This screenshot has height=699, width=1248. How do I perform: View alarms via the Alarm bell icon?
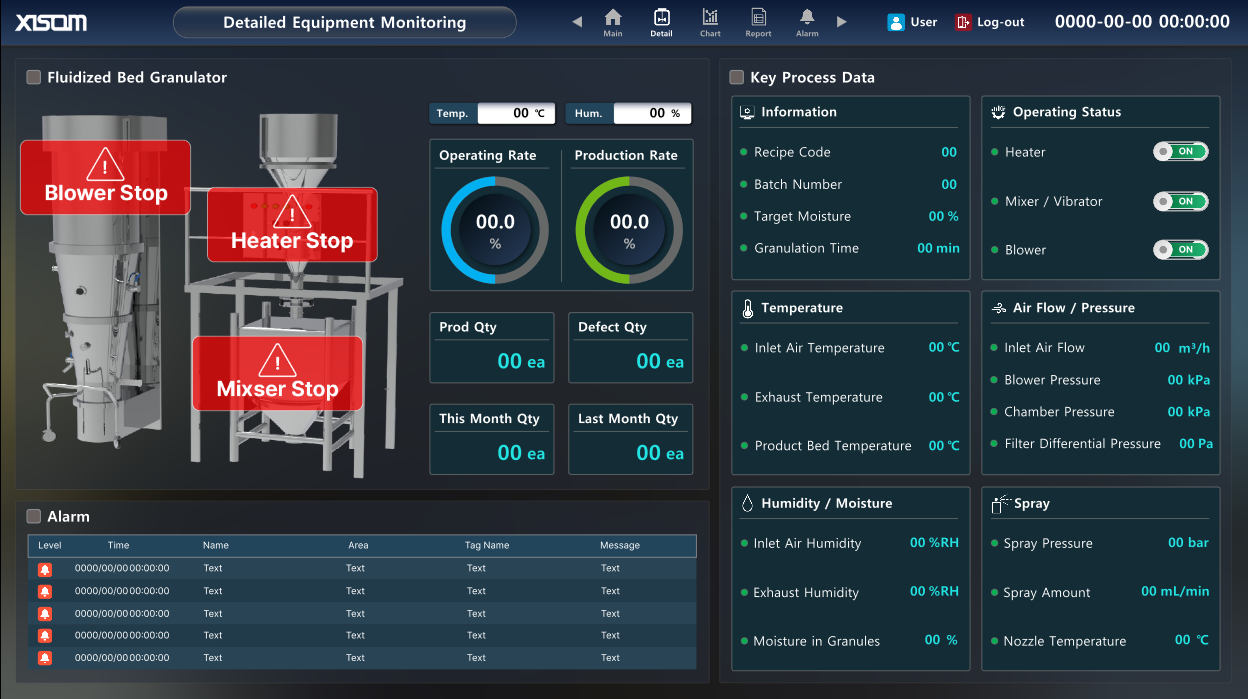coord(806,20)
